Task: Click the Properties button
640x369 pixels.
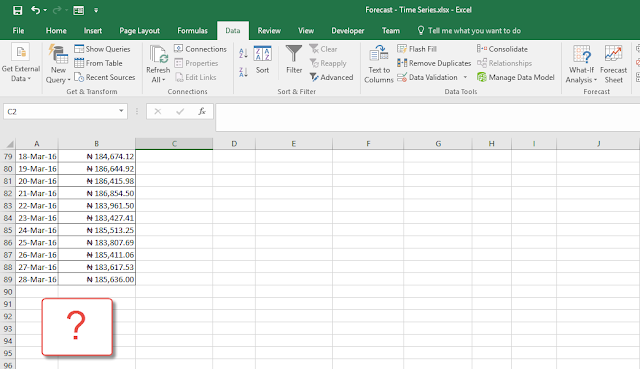Action: [196, 63]
